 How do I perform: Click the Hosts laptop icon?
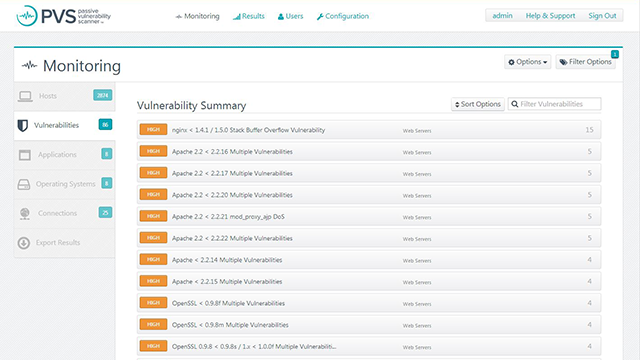click(x=25, y=96)
